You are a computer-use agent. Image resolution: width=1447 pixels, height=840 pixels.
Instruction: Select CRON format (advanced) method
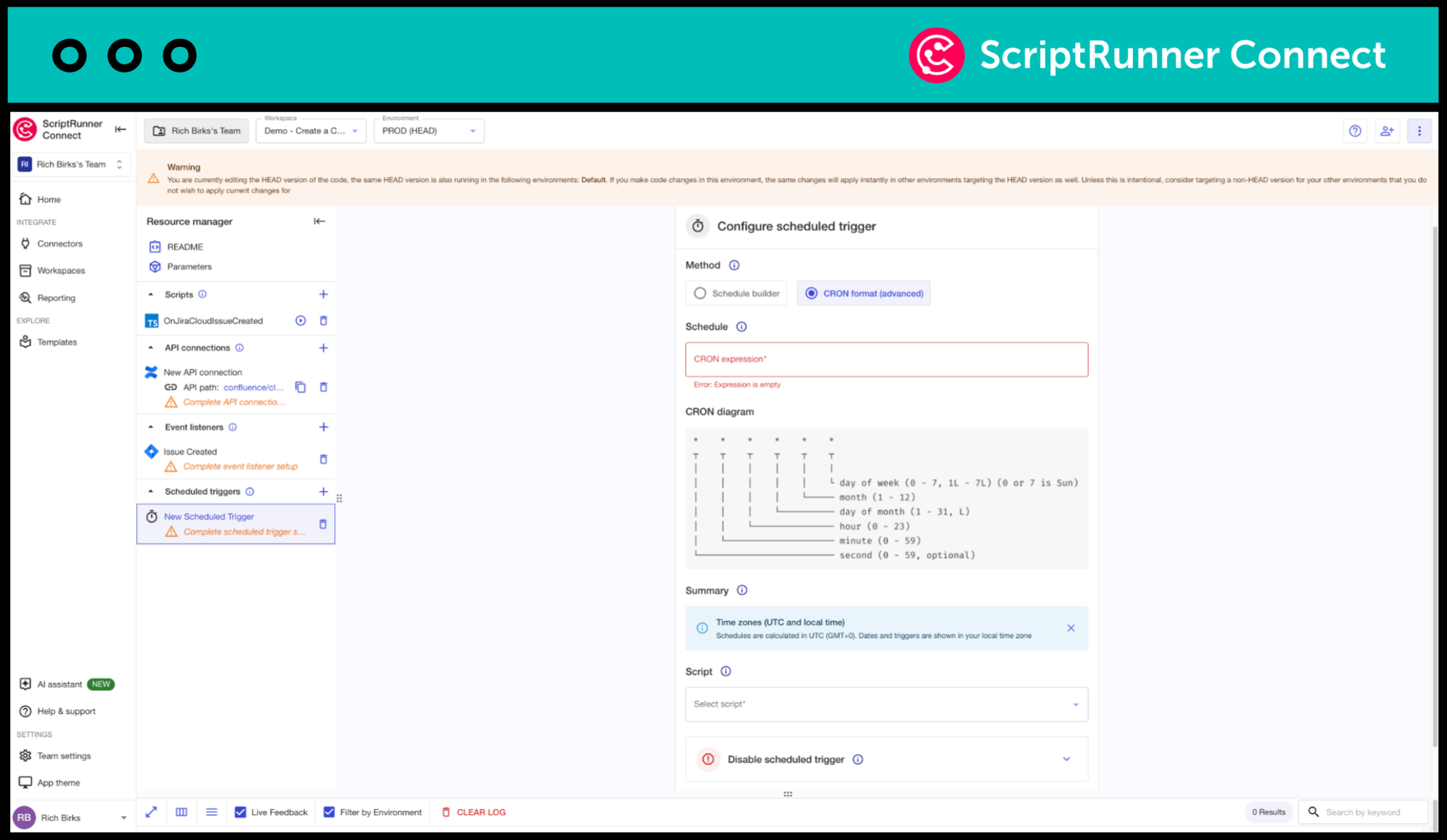click(x=864, y=294)
